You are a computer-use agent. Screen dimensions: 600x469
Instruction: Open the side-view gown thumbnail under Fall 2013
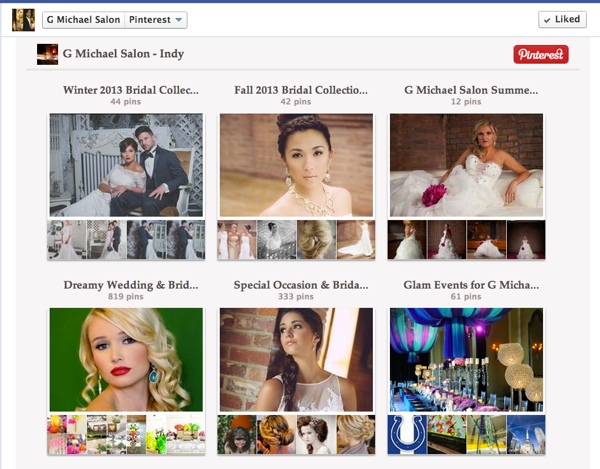pos(356,240)
